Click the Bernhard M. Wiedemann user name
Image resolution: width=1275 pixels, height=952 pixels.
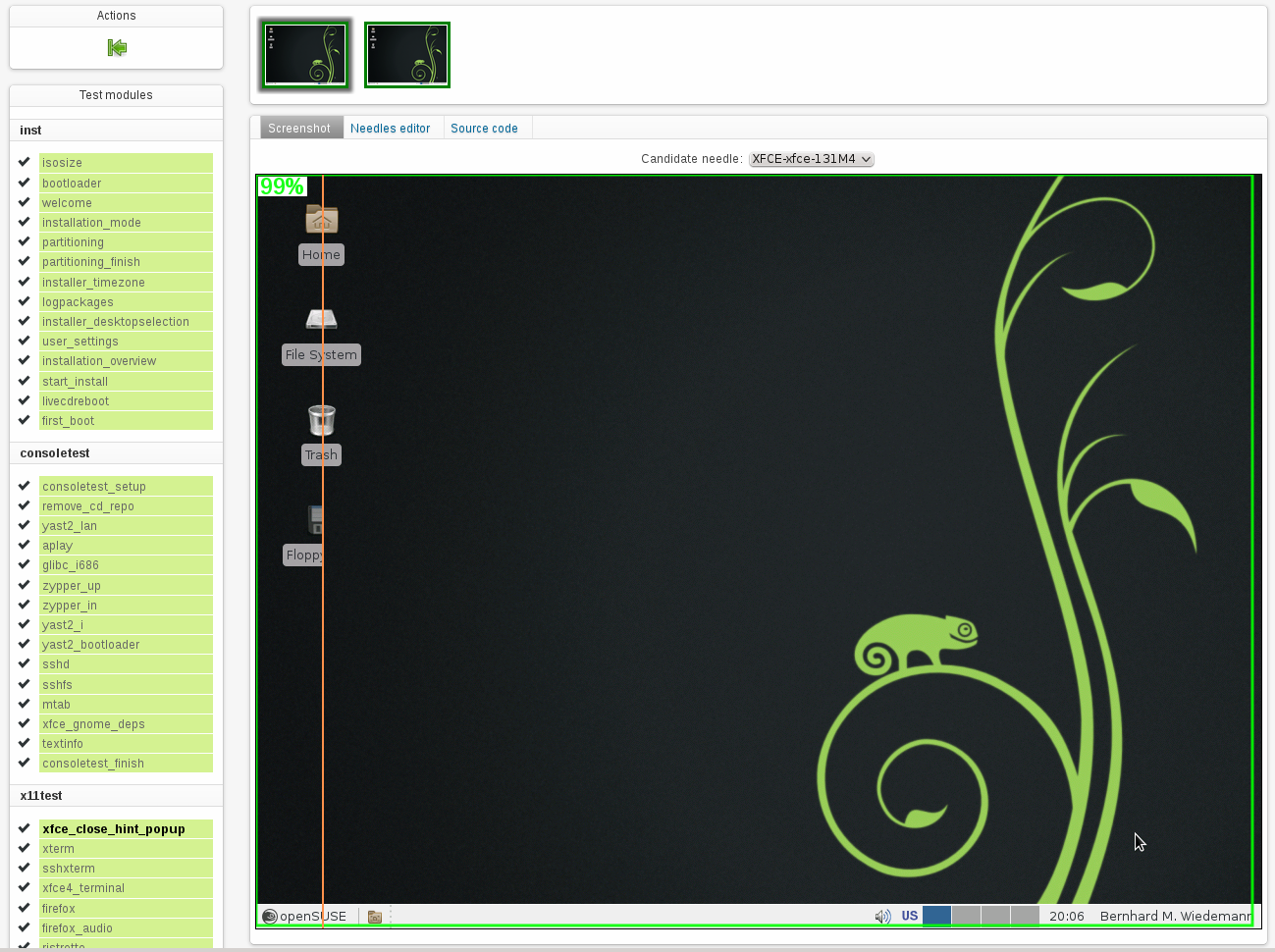(x=1176, y=916)
